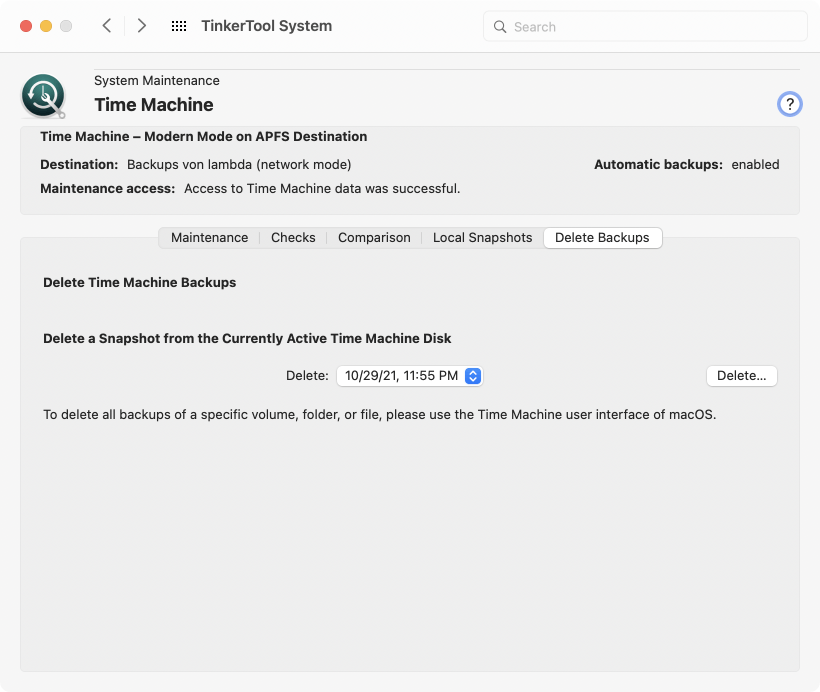The height and width of the screenshot is (692, 820).
Task: Focus the Search field
Action: point(645,26)
